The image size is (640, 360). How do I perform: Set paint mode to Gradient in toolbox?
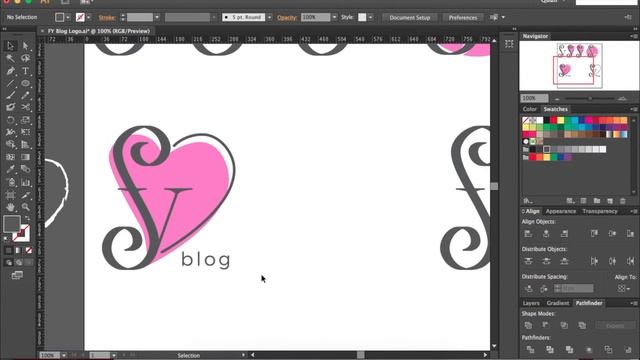pos(18,250)
